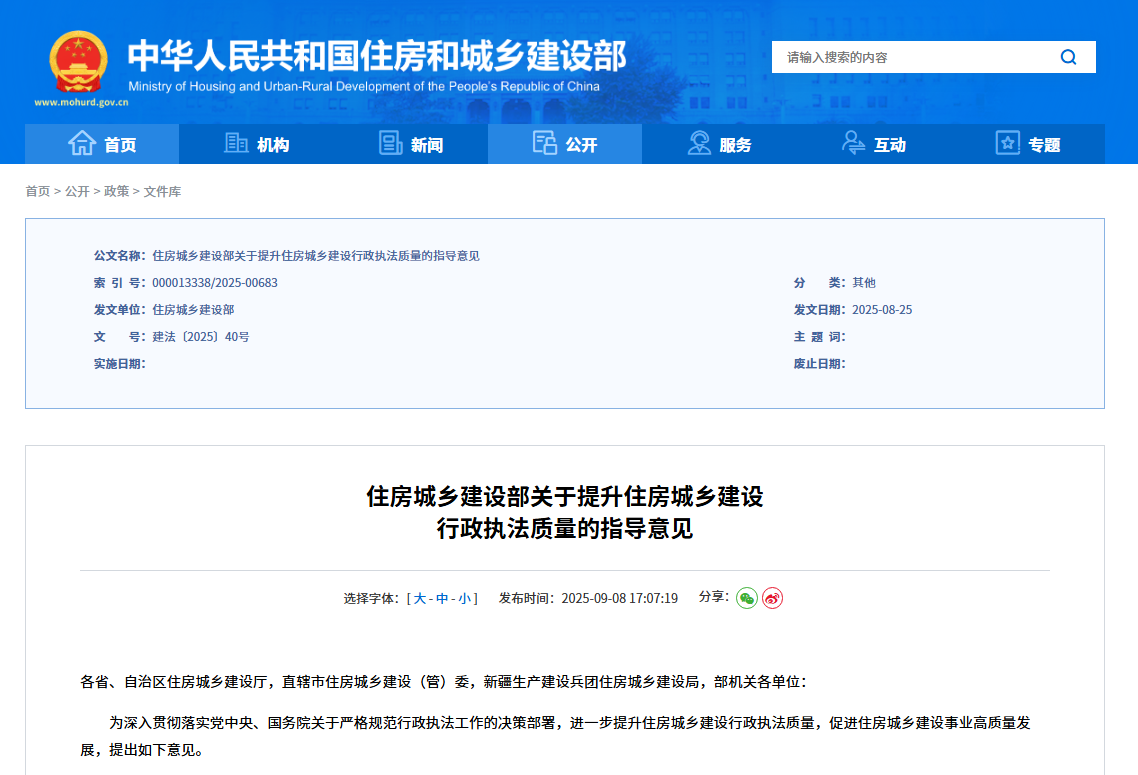Share article via Weibo icon
This screenshot has width=1138, height=775.
pos(772,598)
